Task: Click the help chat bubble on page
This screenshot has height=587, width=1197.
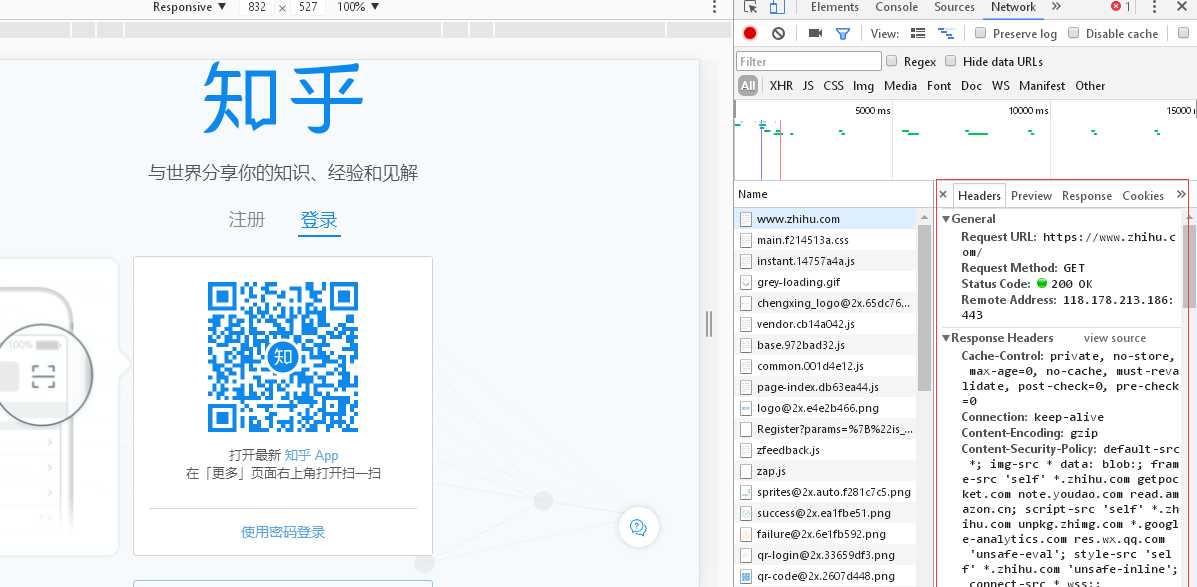Action: click(638, 526)
